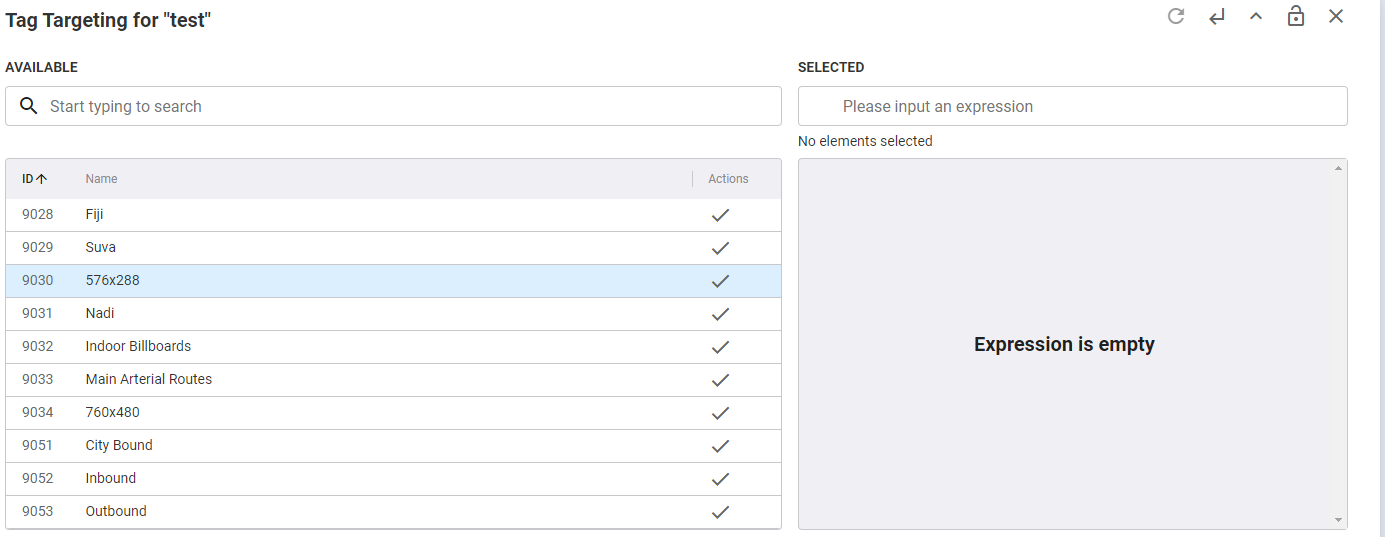Select the City Bound row
1385x537 pixels.
(393, 446)
